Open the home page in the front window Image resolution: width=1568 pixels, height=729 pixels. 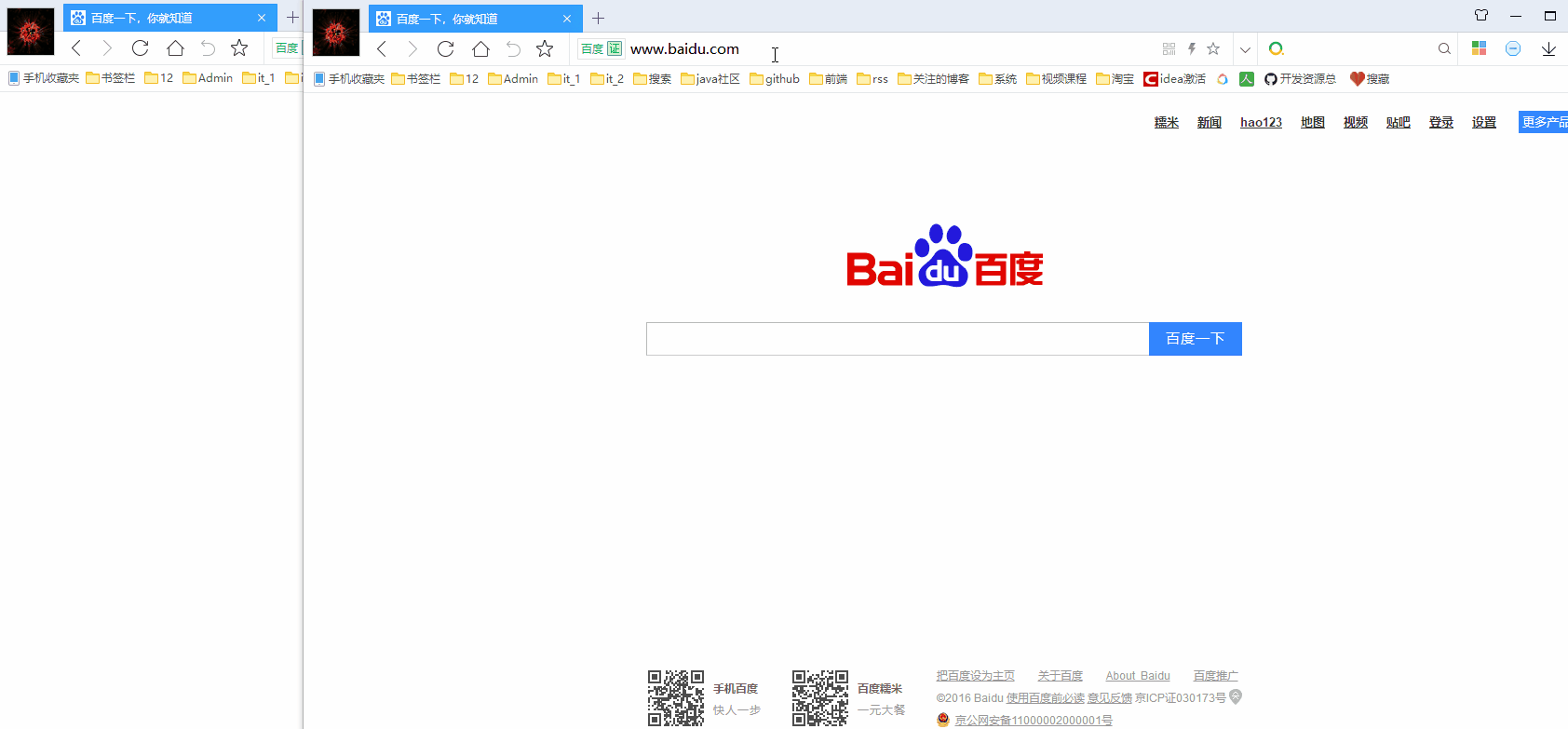(480, 48)
